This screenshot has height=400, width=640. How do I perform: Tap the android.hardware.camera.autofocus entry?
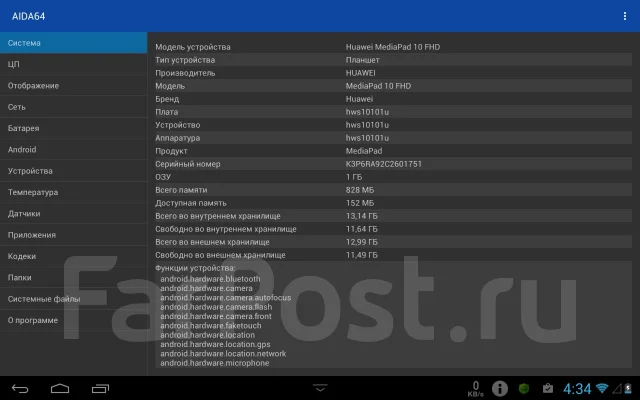[x=226, y=298]
